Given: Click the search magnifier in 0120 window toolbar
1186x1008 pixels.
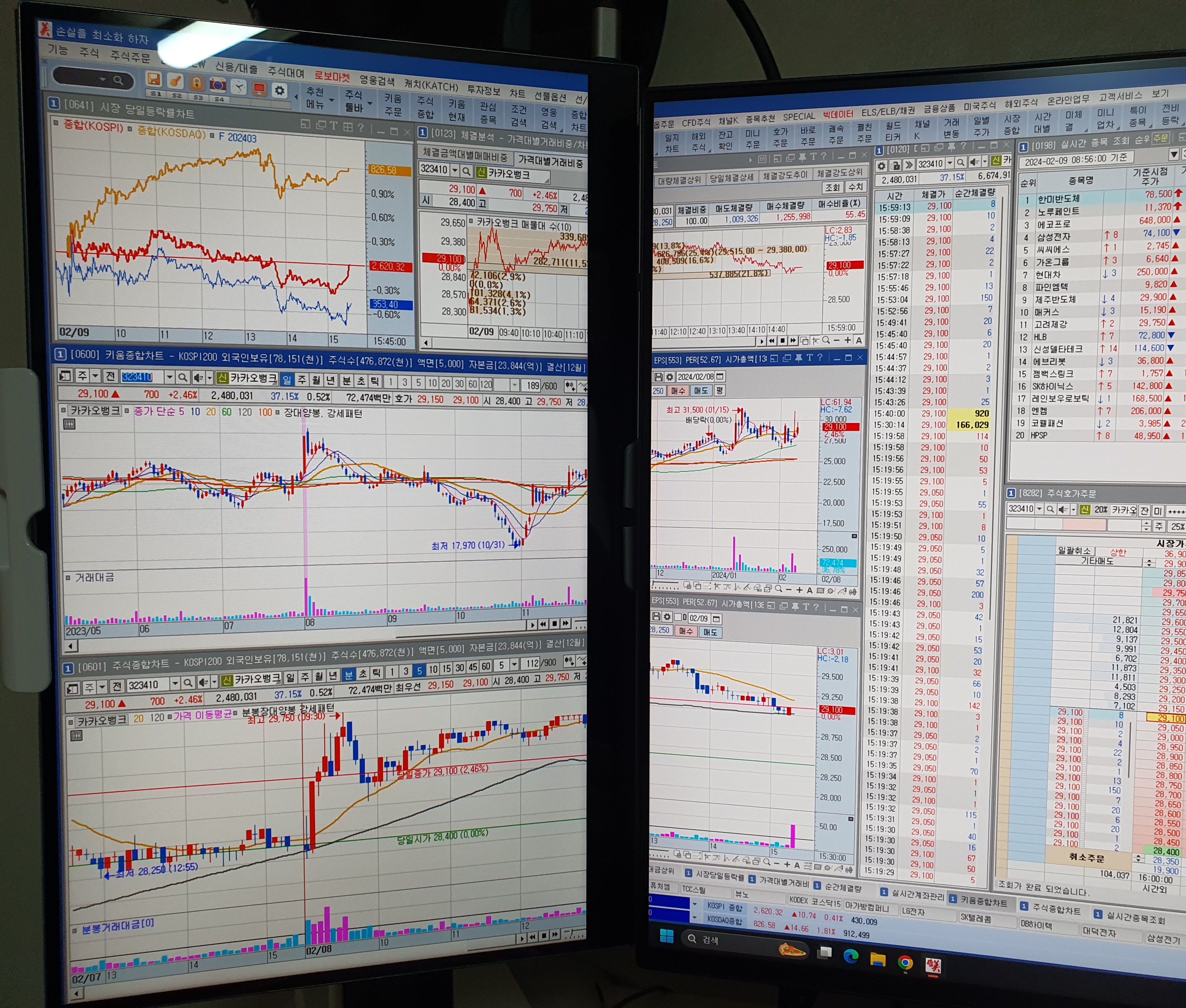Looking at the screenshot, I should 961,163.
